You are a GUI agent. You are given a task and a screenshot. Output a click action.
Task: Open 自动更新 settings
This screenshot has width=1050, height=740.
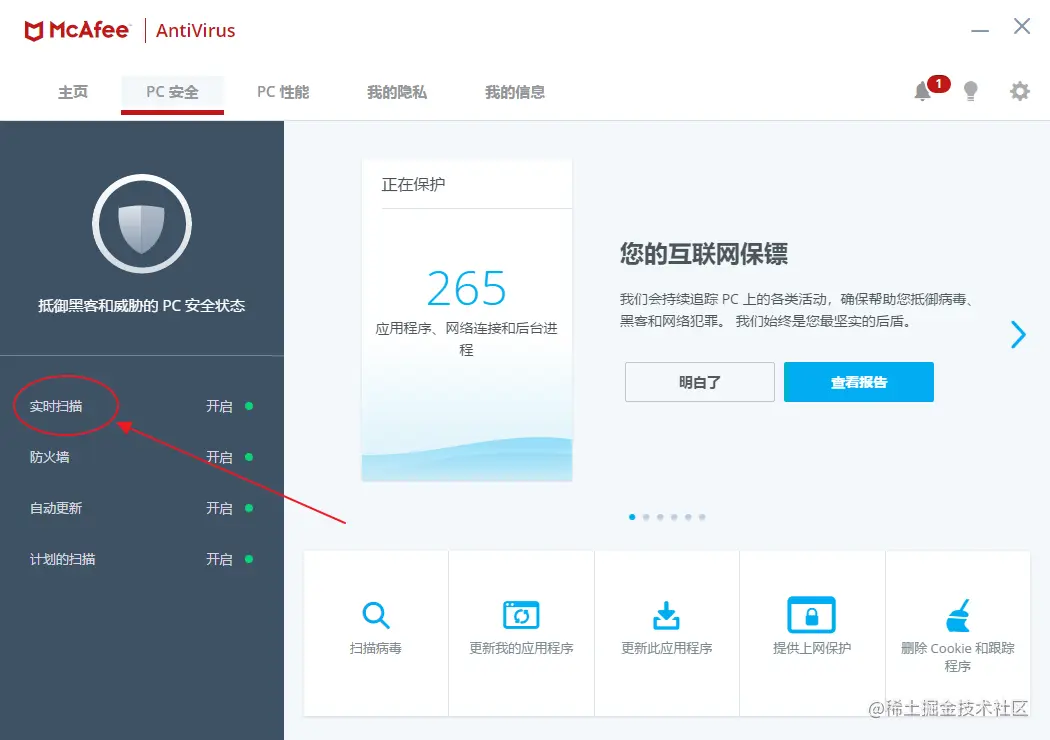pos(56,508)
